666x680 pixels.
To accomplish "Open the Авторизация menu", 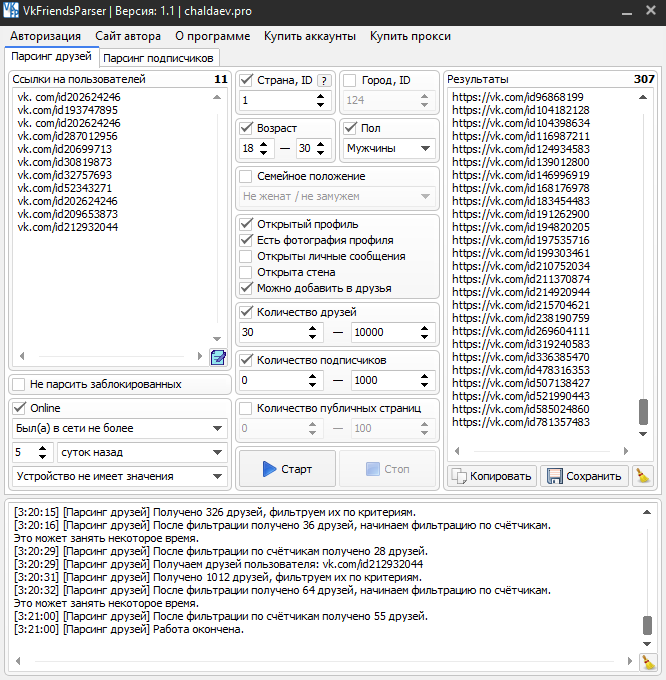I will [47, 36].
